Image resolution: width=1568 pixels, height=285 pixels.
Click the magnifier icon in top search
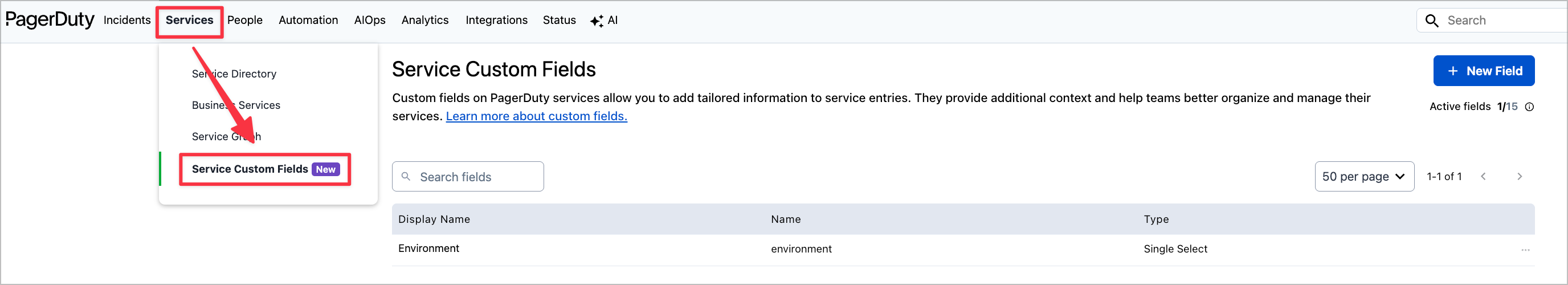tap(1432, 21)
